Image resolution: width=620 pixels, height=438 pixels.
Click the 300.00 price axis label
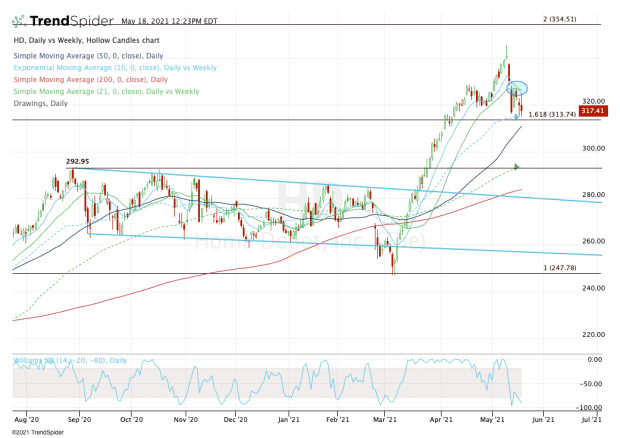594,148
